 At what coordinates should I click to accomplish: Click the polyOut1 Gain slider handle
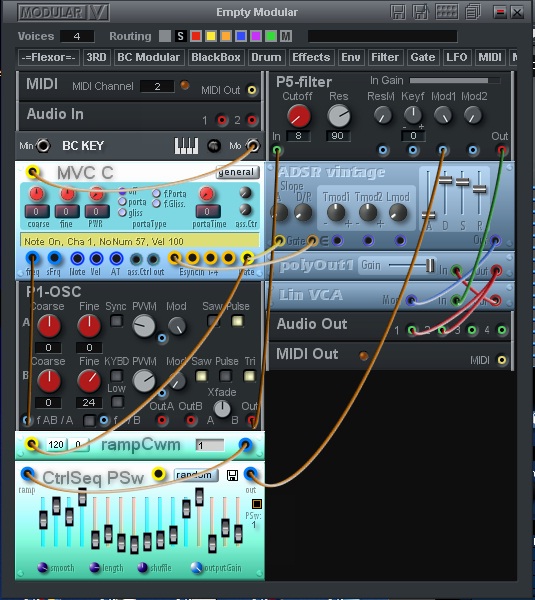[431, 265]
